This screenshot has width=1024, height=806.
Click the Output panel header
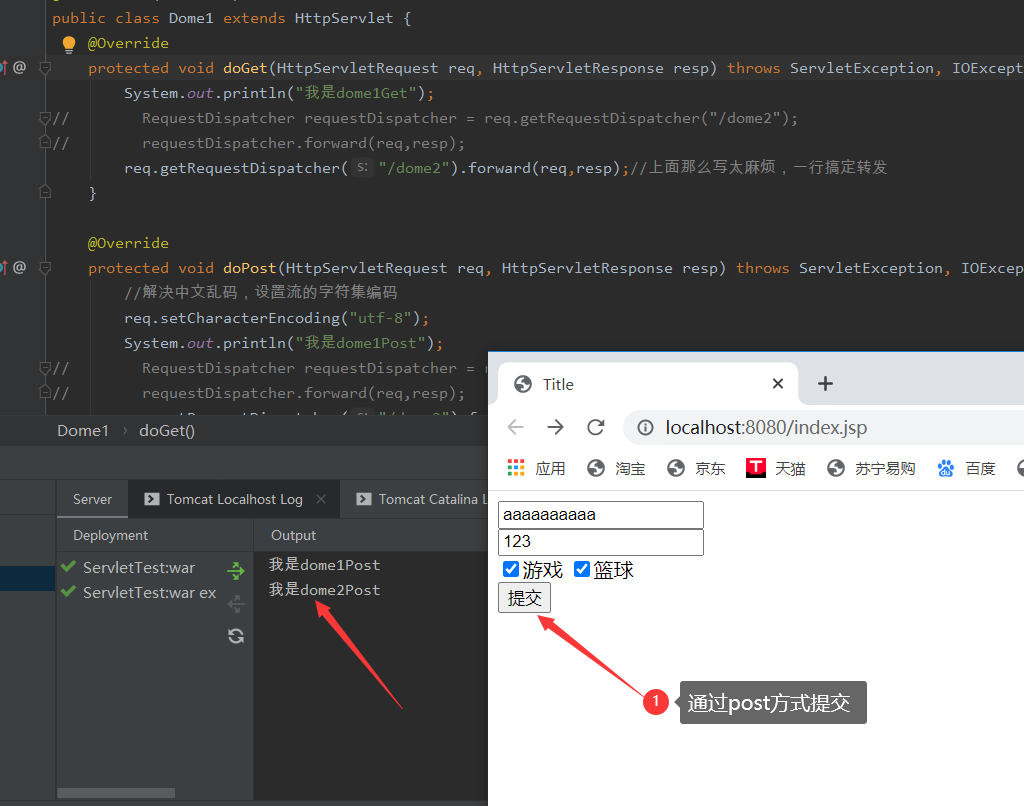[x=293, y=535]
